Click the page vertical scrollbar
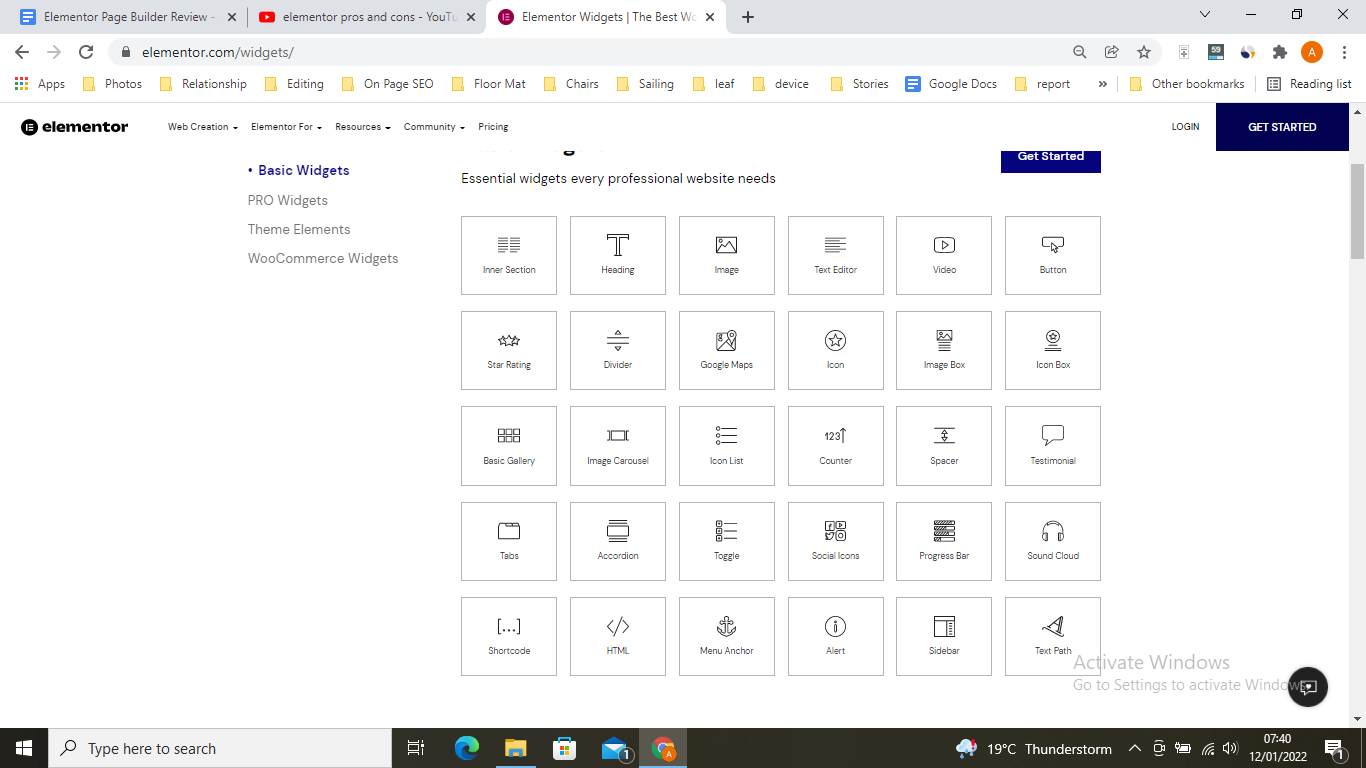The width and height of the screenshot is (1366, 768). 1357,210
